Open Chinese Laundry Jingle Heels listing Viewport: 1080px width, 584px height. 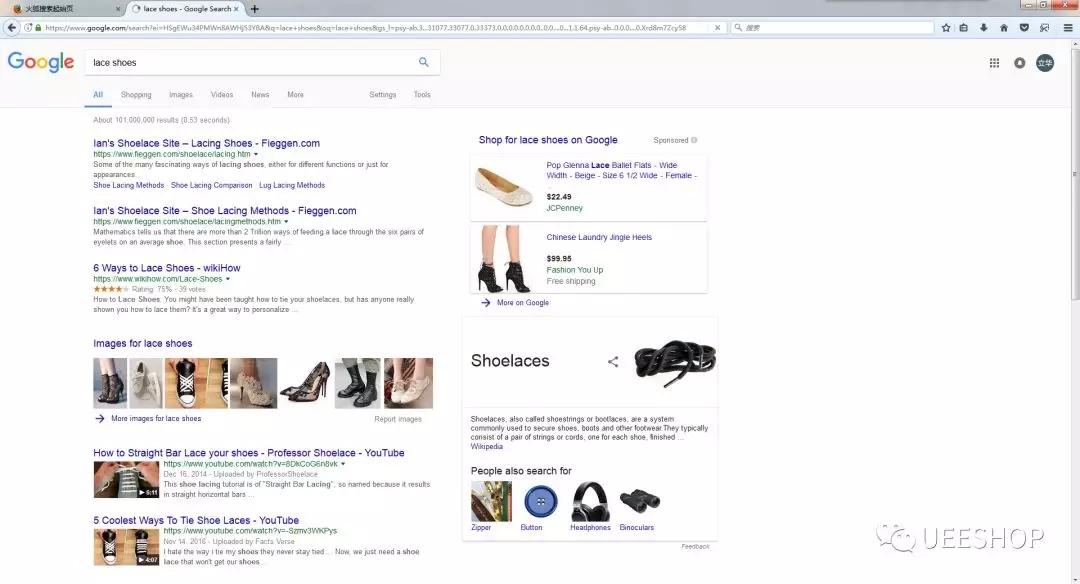pos(599,237)
